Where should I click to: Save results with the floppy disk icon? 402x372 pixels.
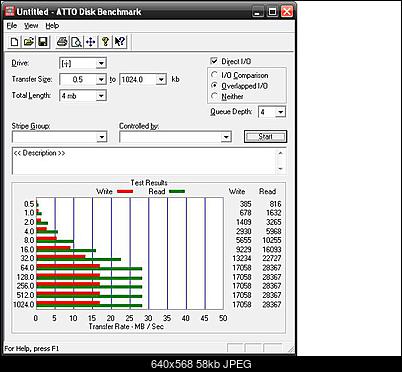[x=43, y=42]
